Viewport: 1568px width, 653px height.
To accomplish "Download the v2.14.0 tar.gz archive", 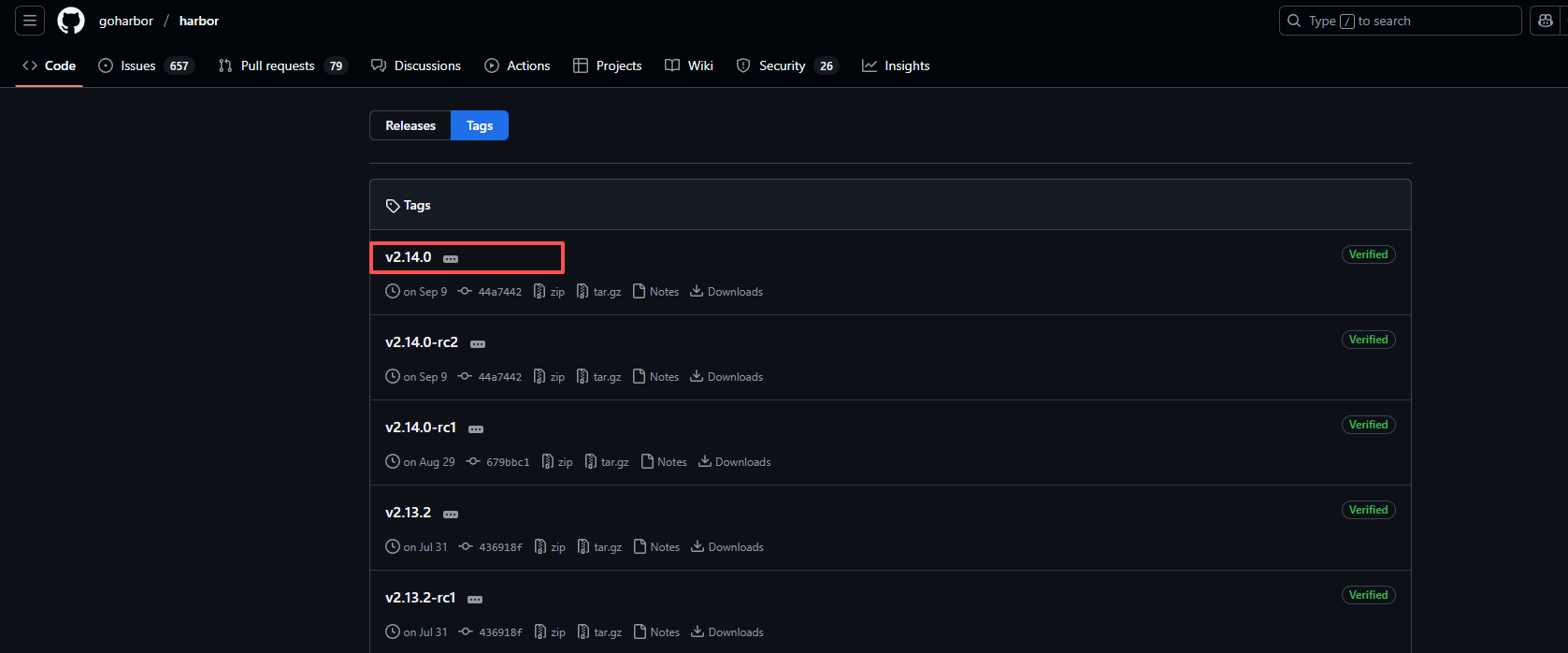I will click(599, 292).
